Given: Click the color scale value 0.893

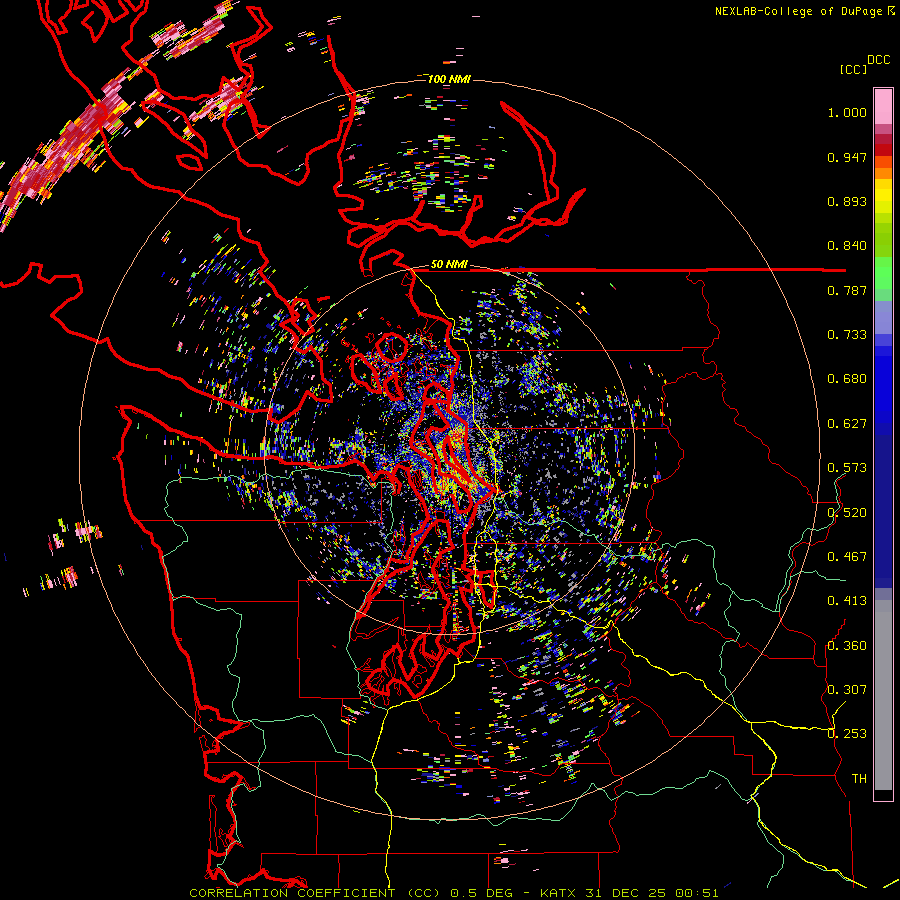Looking at the screenshot, I should [847, 201].
